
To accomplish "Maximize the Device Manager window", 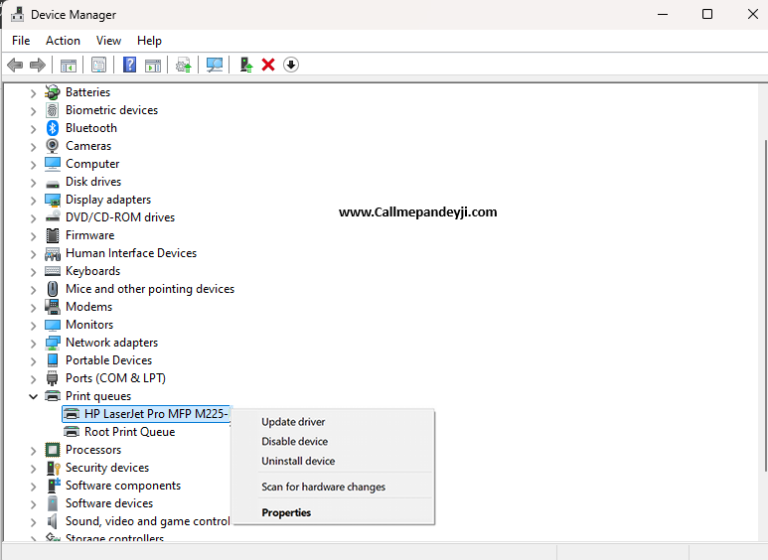I will pyautogui.click(x=707, y=14).
